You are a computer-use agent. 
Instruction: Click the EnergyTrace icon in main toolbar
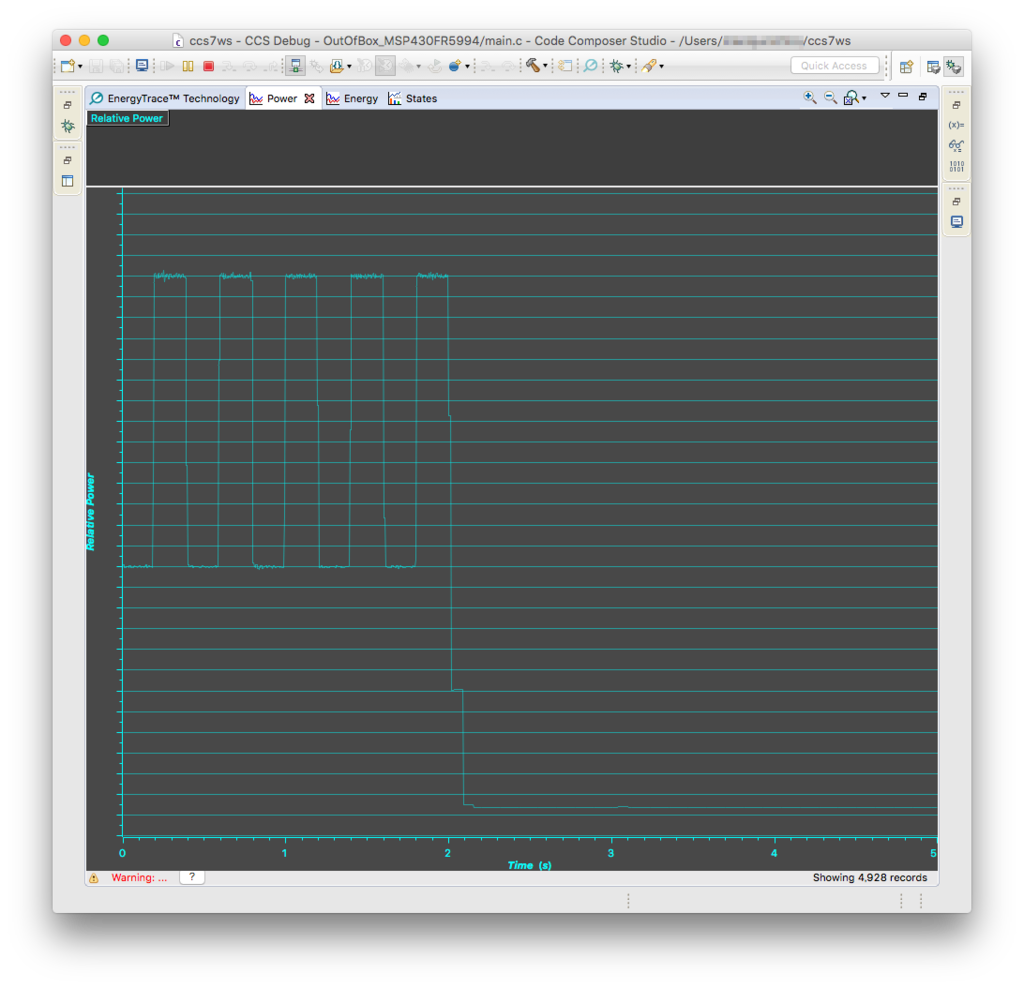(590, 66)
